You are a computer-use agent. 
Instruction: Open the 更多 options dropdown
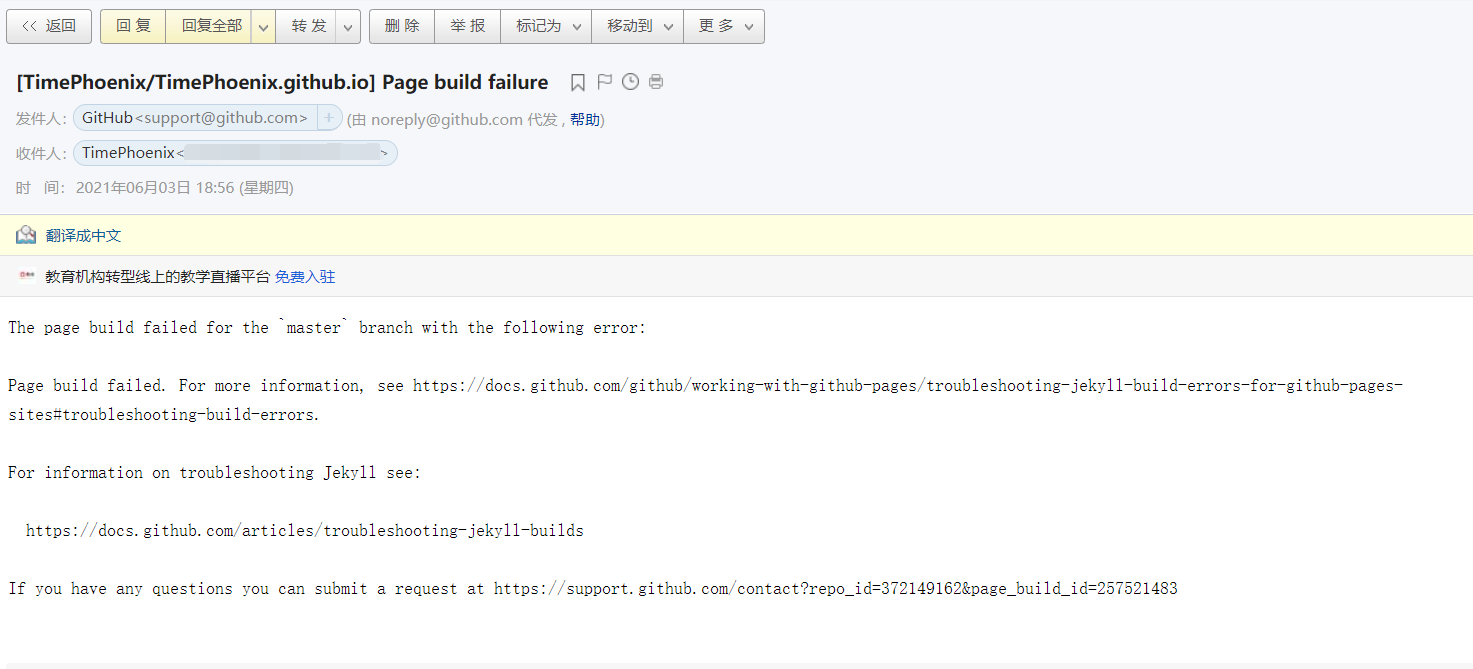click(723, 26)
